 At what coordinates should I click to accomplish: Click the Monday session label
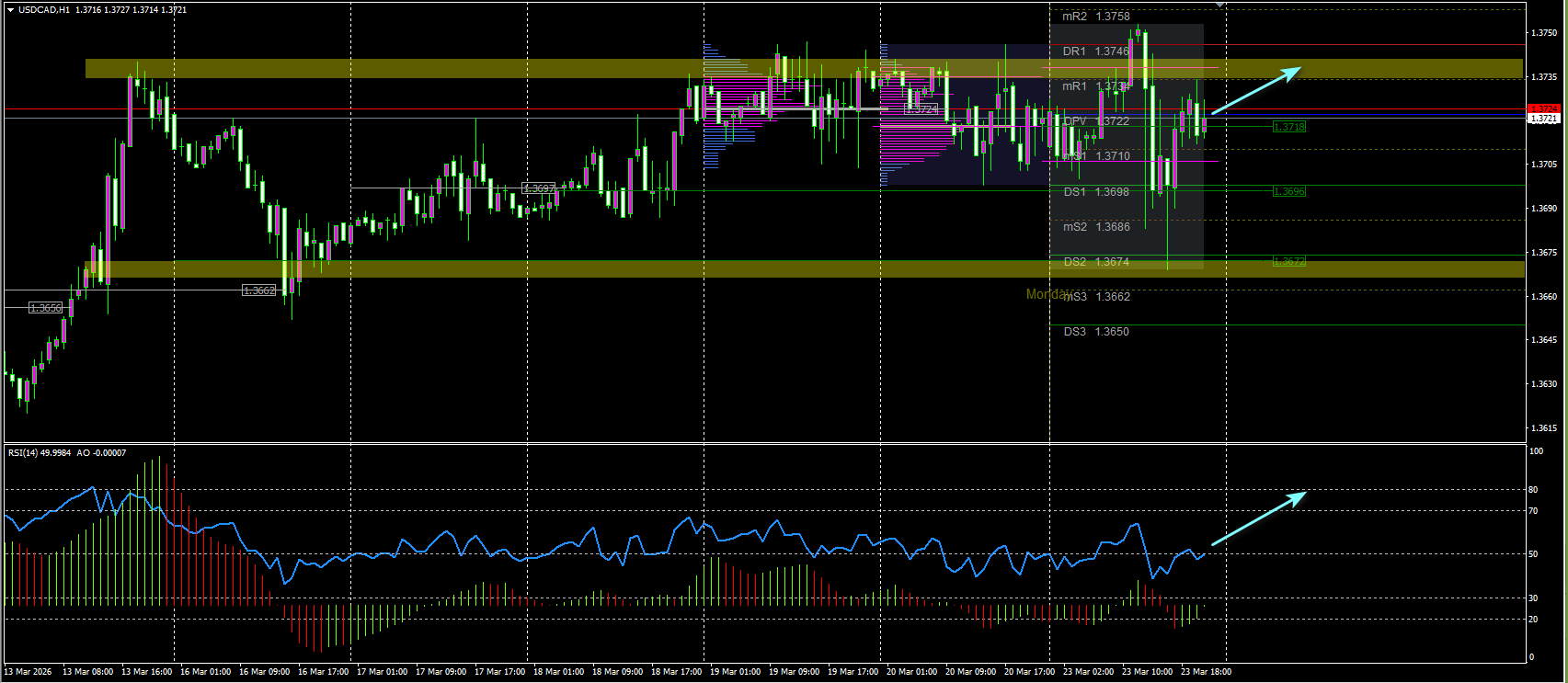click(1047, 294)
